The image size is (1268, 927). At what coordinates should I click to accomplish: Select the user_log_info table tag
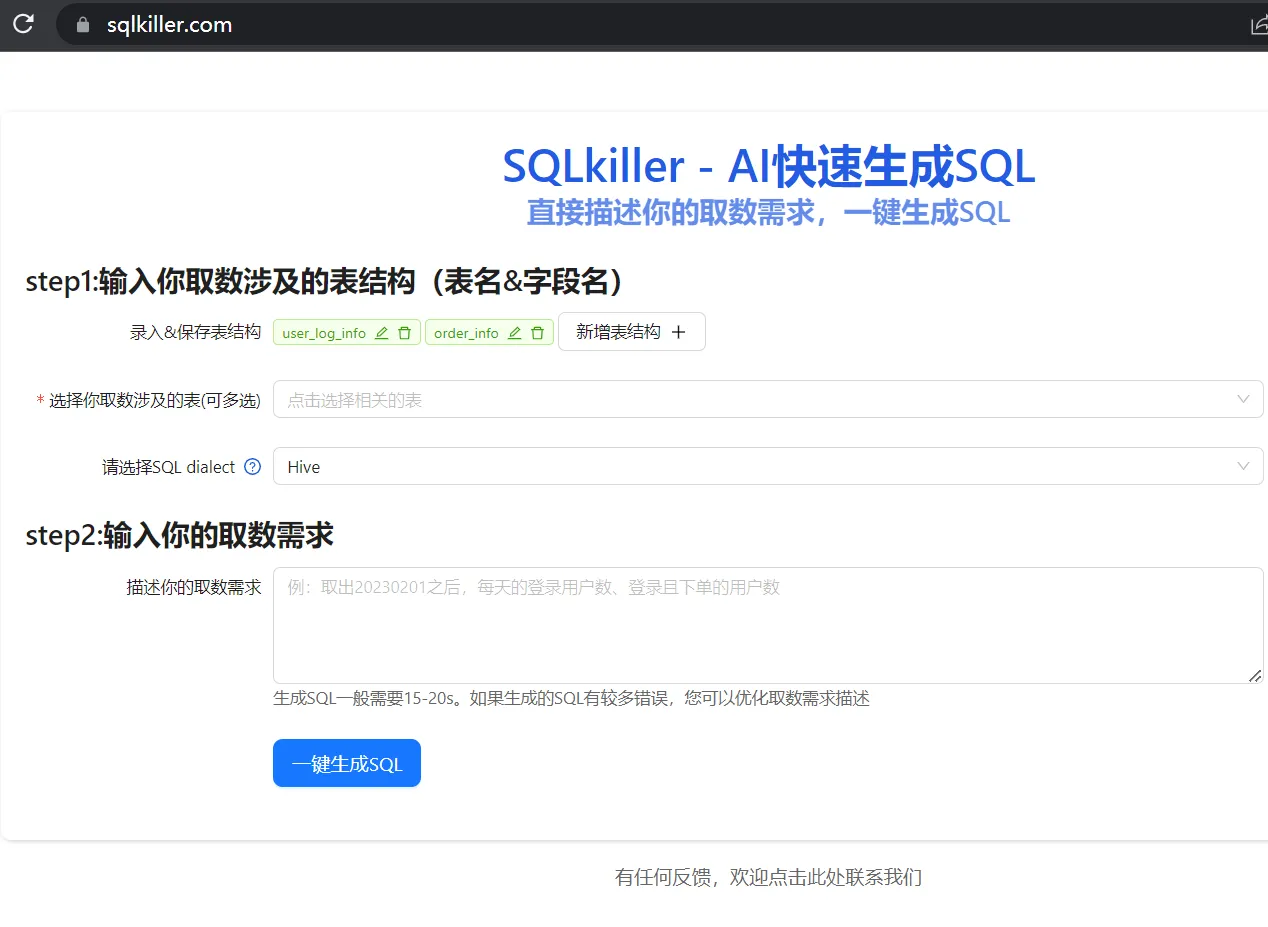(x=322, y=333)
